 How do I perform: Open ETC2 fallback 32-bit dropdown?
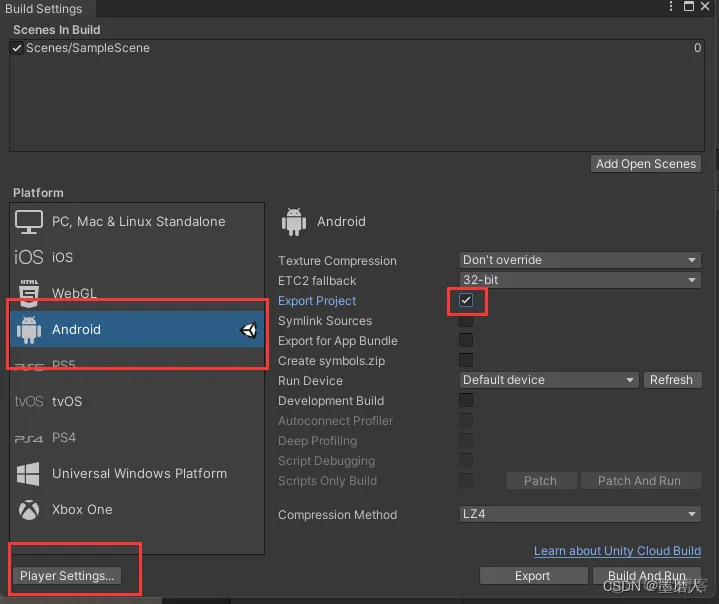[580, 280]
